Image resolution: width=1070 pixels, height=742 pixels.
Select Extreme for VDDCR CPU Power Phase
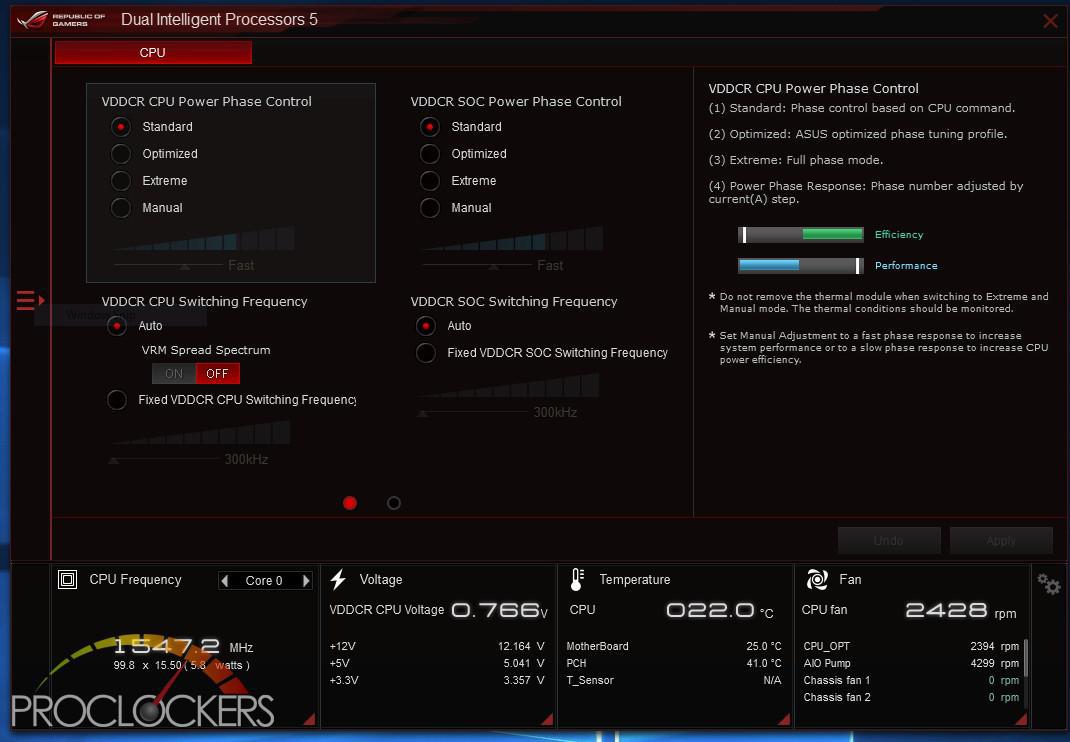[x=121, y=181]
